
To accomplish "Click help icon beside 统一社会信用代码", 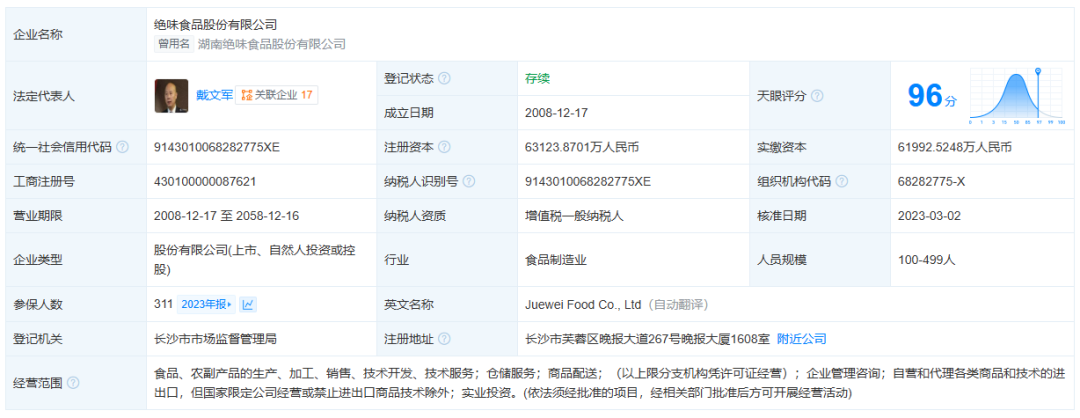I will (x=123, y=147).
